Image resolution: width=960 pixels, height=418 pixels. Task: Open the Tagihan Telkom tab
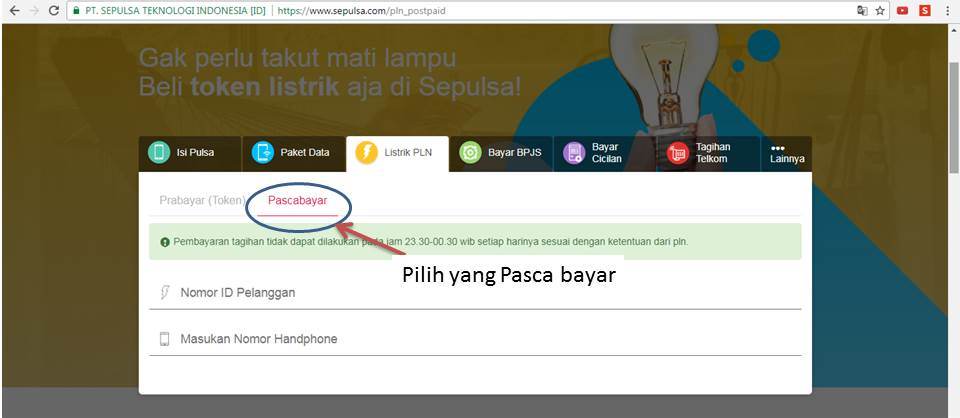[x=709, y=153]
